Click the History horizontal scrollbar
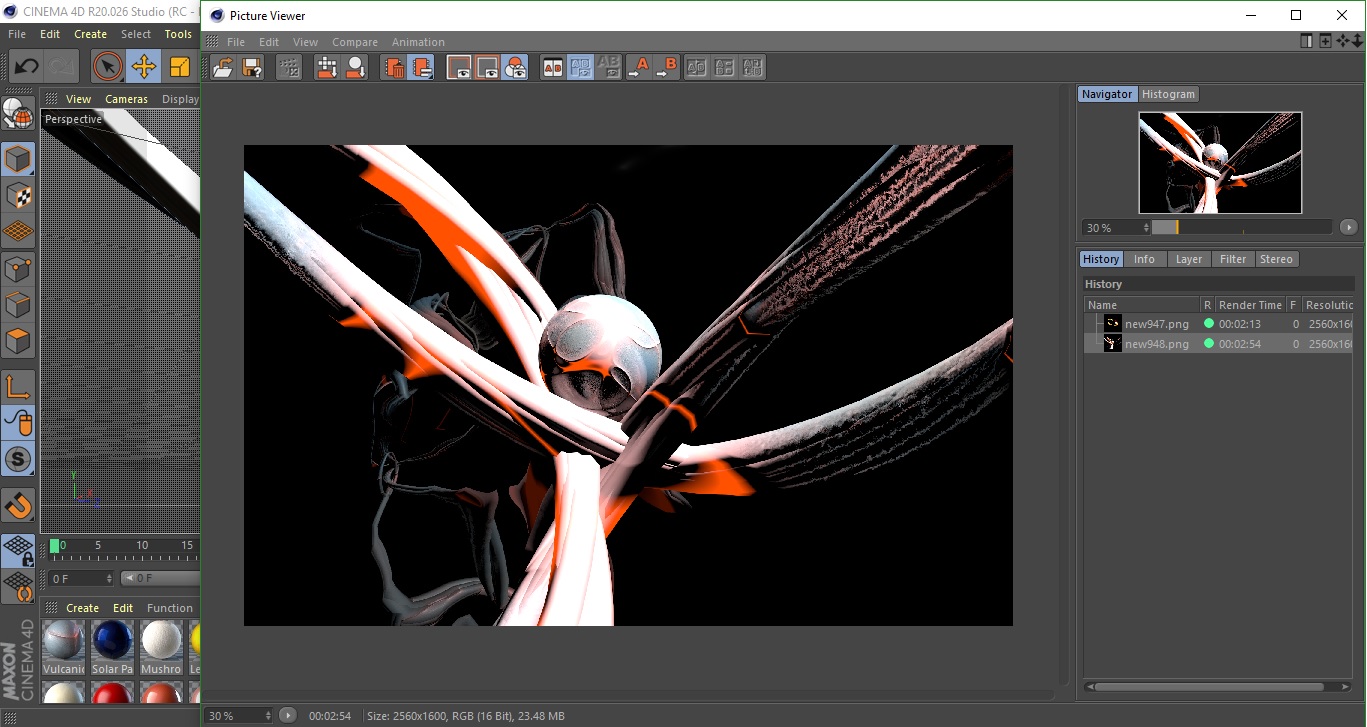Screen dimensions: 1367x727 coord(1210,687)
